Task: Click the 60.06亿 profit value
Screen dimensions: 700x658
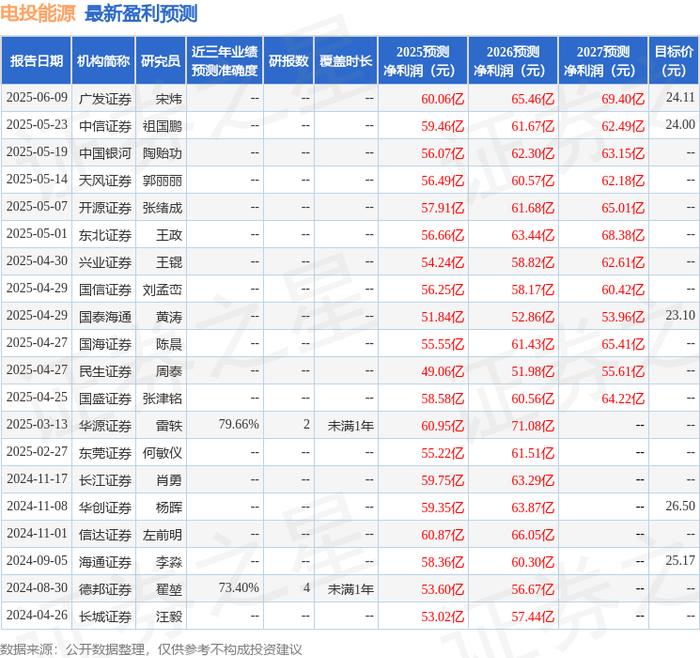Action: click(x=442, y=99)
